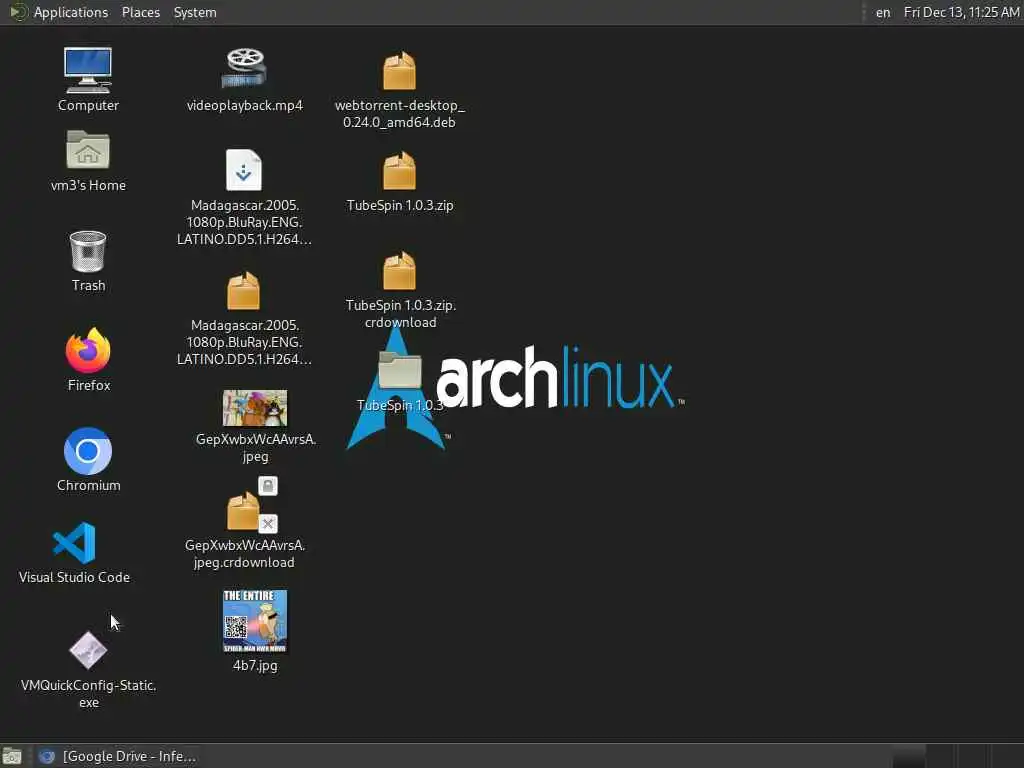Open the clock showing Fri Dec 13
This screenshot has width=1024, height=768.
tap(961, 12)
